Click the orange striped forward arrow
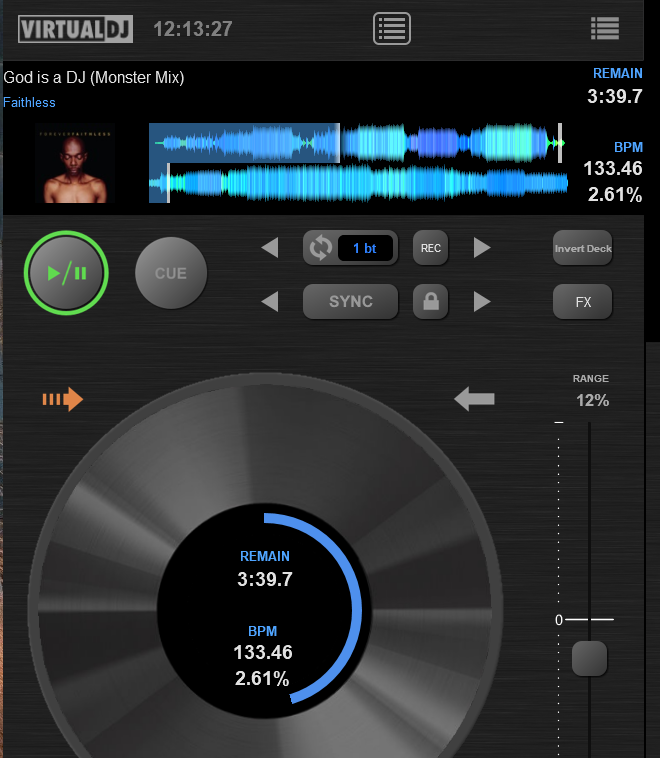Viewport: 660px width, 758px height. pyautogui.click(x=63, y=399)
